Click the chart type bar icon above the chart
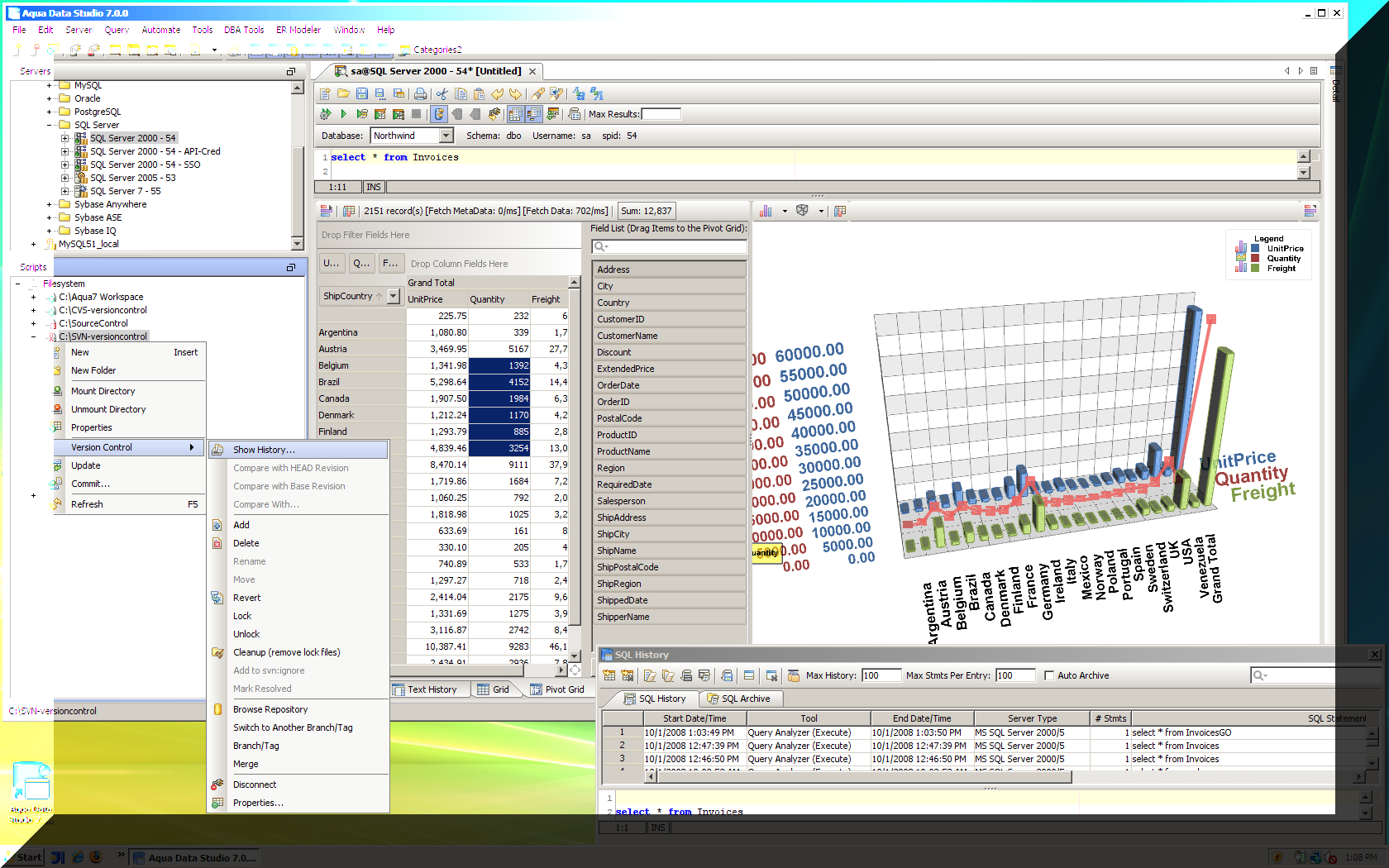Image resolution: width=1389 pixels, height=868 pixels. pos(766,211)
